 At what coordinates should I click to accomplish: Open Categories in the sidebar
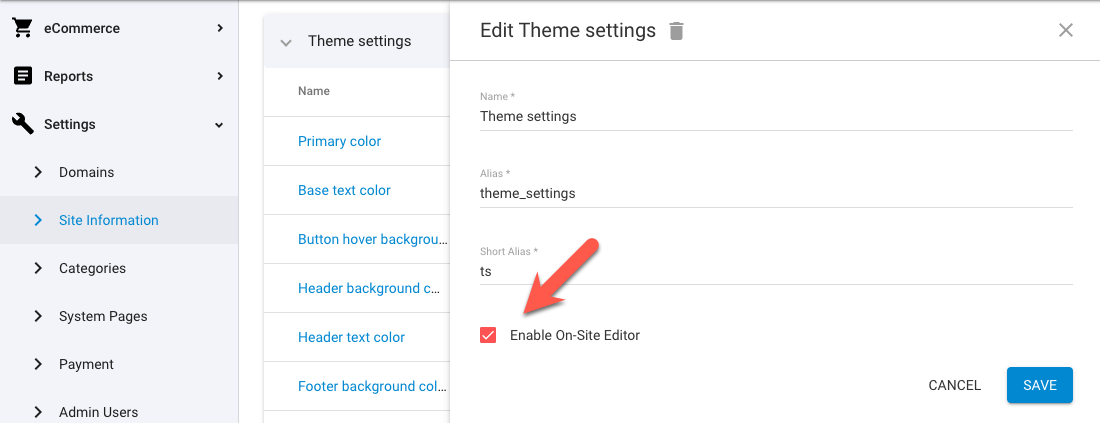click(92, 268)
